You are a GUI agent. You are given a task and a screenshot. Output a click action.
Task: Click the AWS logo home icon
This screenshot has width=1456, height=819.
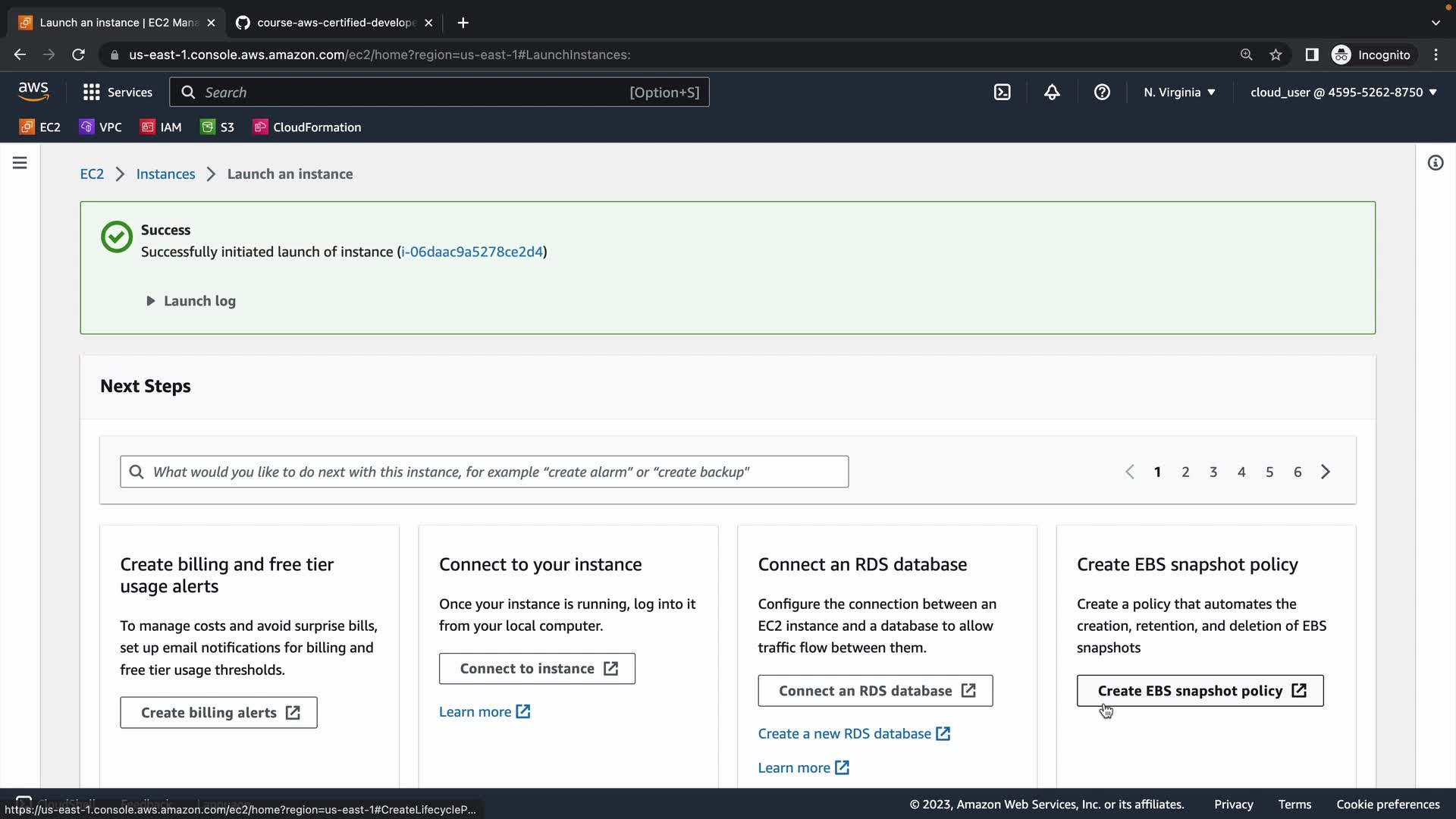[x=33, y=92]
